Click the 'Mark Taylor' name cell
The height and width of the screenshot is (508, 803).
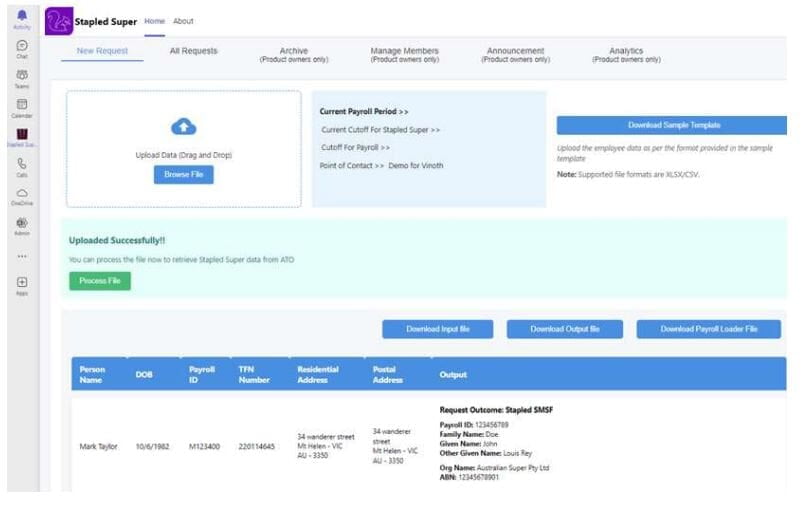pyautogui.click(x=98, y=447)
